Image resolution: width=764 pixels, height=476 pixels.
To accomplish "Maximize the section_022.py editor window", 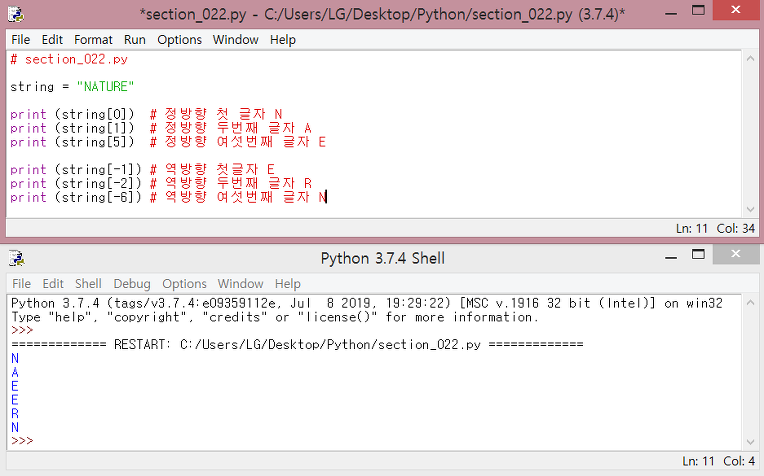I will point(698,10).
